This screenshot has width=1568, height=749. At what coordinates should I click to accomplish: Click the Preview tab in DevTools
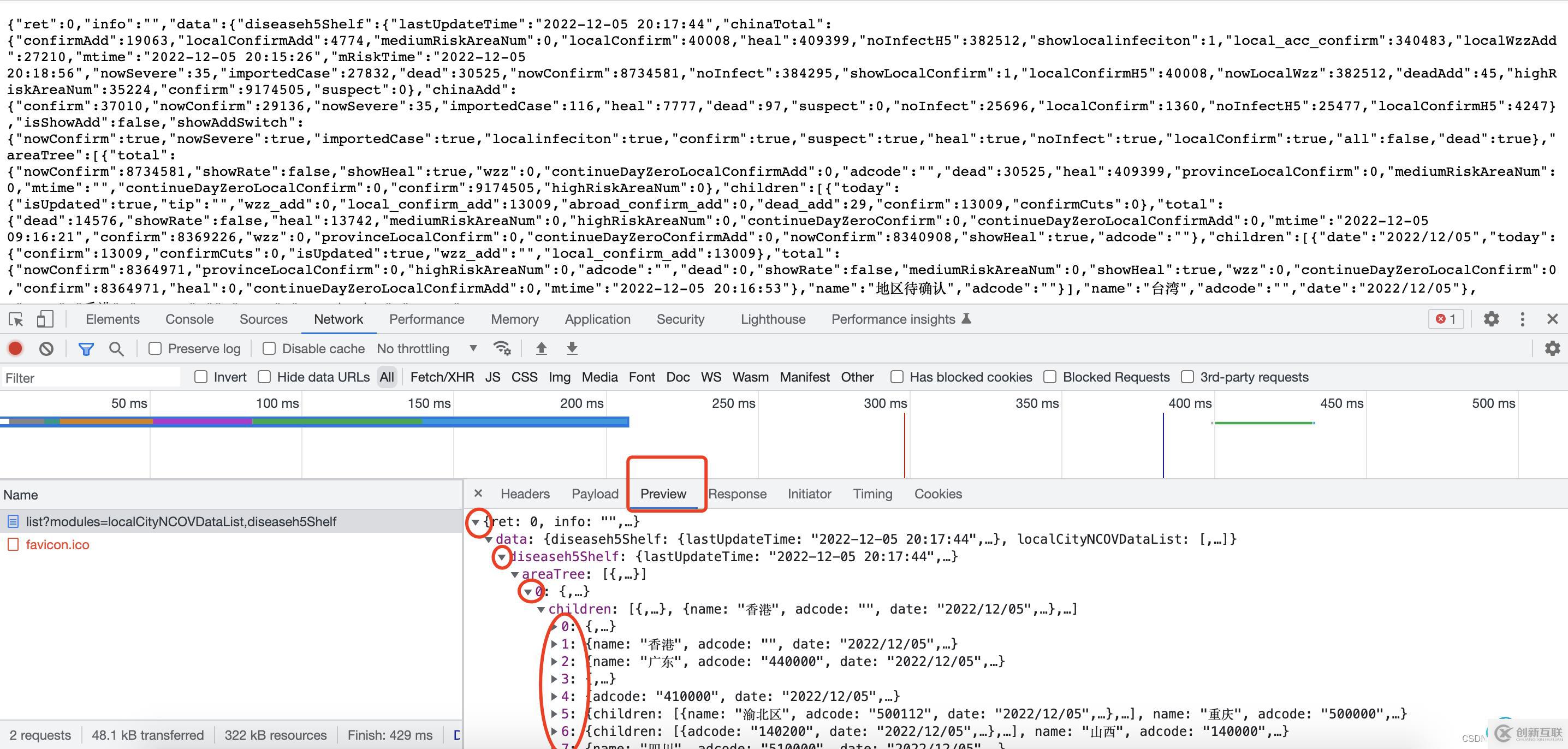[x=663, y=493]
